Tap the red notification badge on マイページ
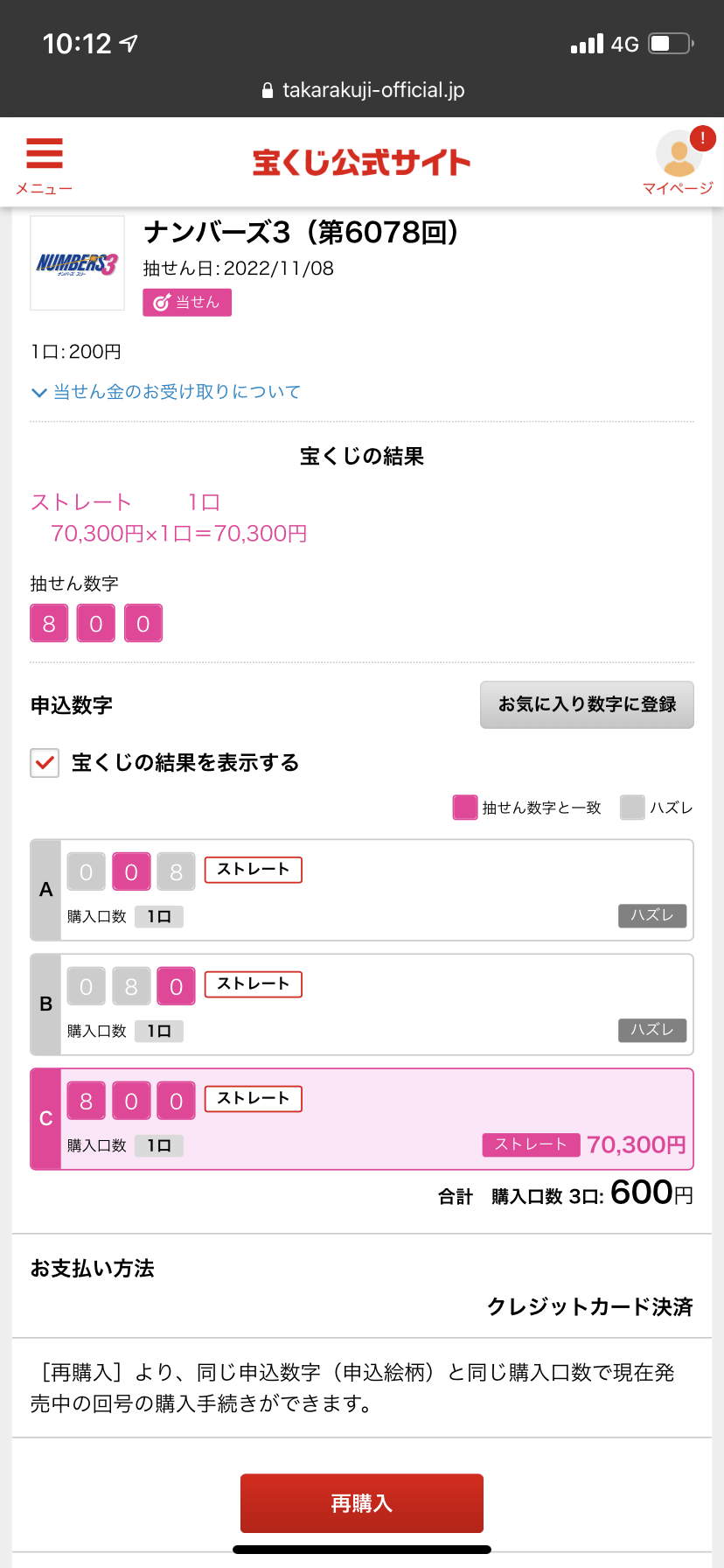 coord(702,138)
